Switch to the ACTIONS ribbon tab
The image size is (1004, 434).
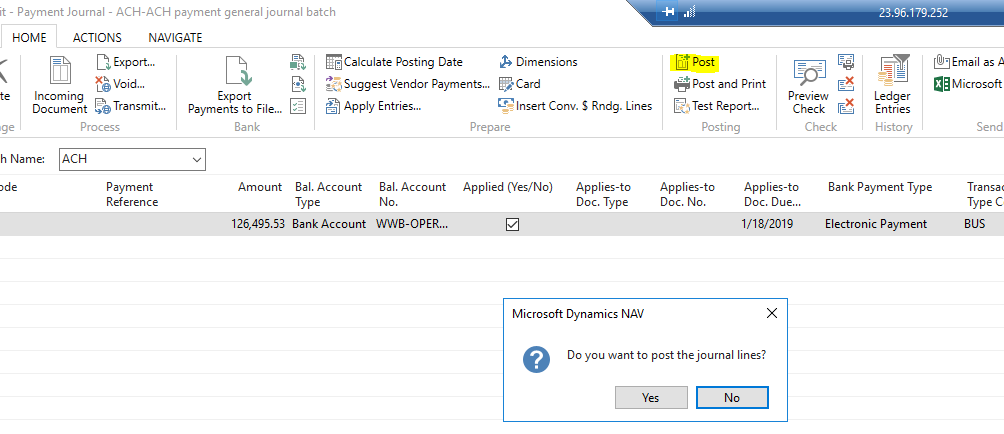click(97, 37)
